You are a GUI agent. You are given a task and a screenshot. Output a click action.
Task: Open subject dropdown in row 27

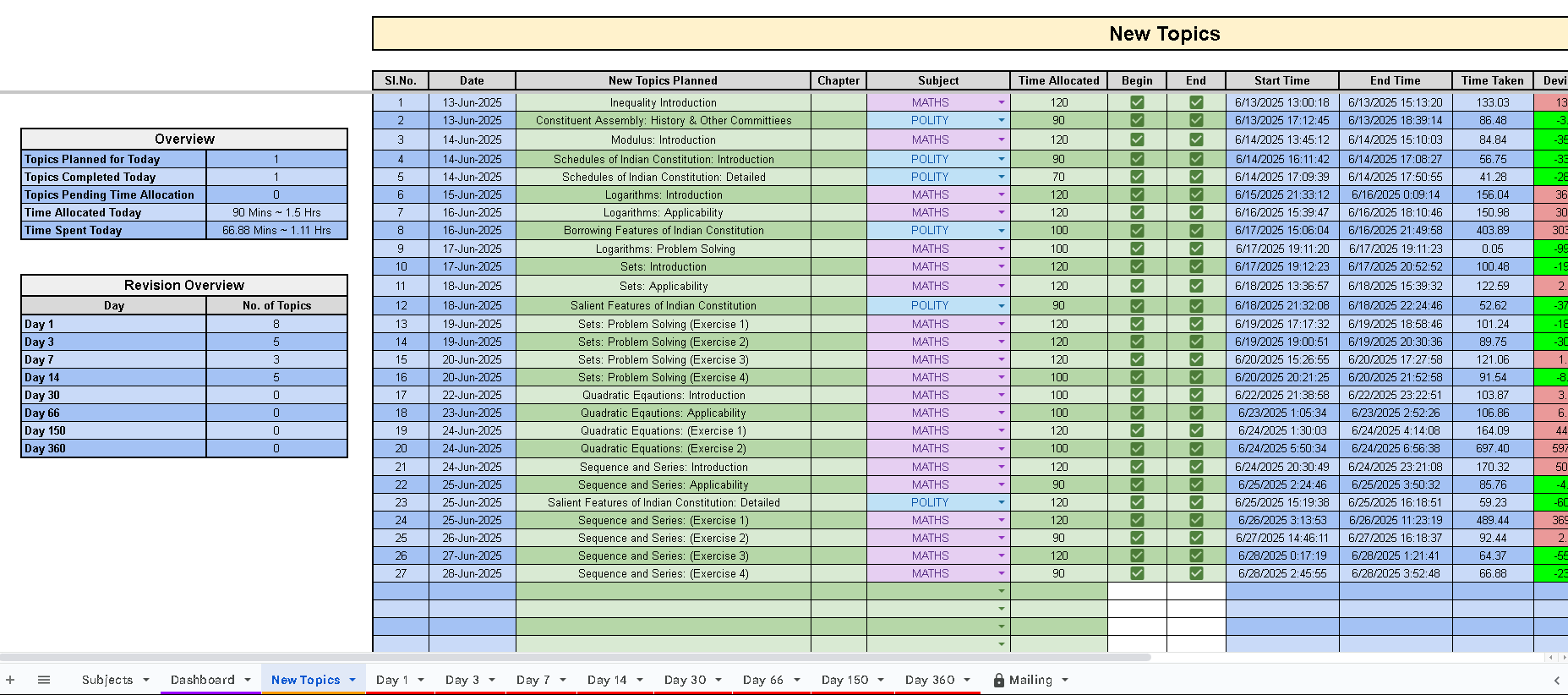coord(1002,573)
